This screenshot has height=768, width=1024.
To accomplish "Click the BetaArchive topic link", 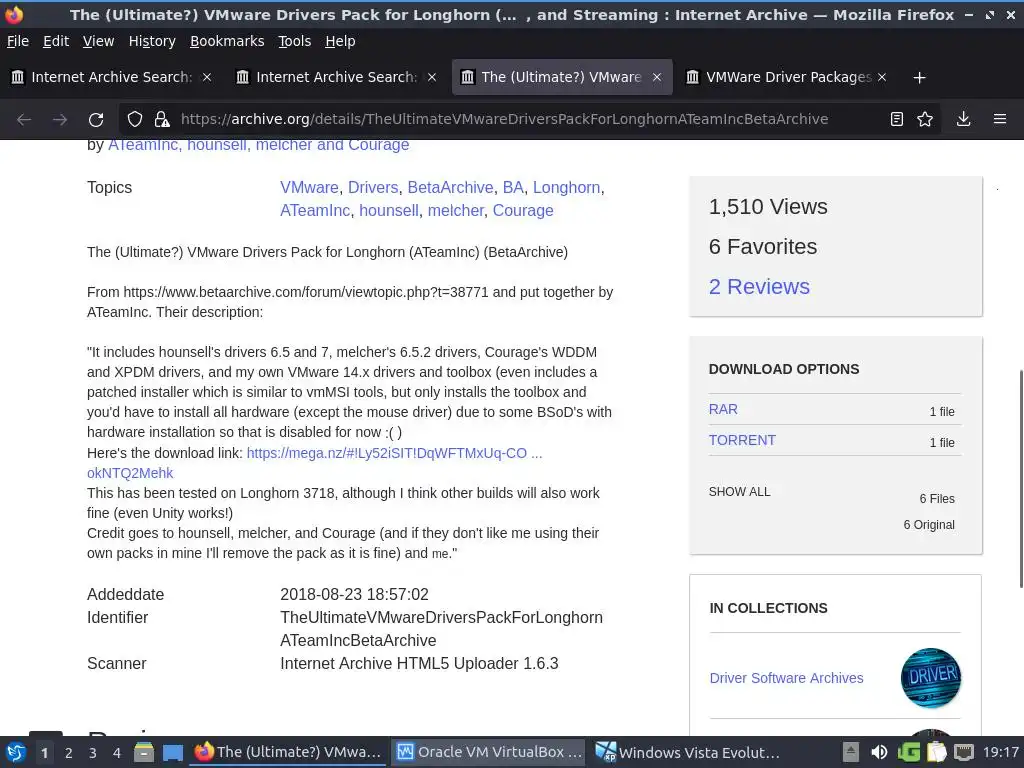I will click(451, 187).
